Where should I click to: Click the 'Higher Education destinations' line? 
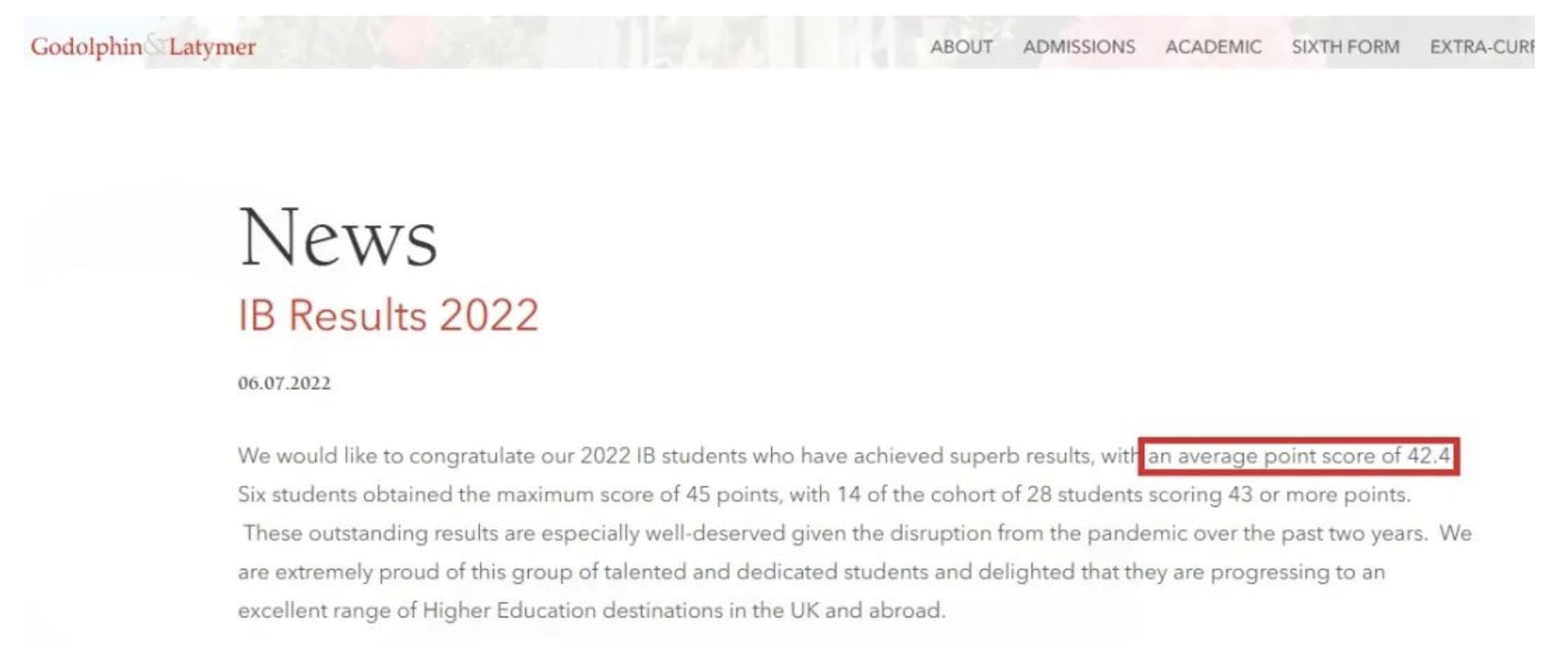(x=591, y=611)
